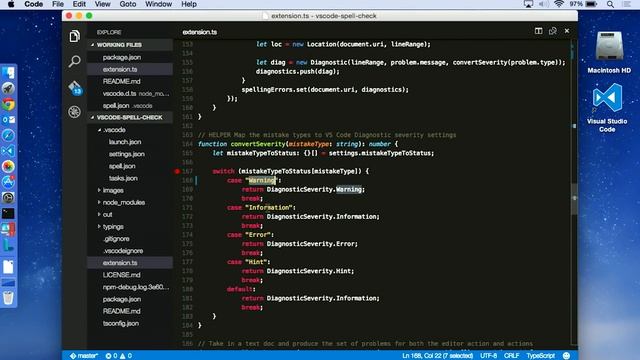Open Finder from the dock
The height and width of the screenshot is (360, 640).
[8, 73]
